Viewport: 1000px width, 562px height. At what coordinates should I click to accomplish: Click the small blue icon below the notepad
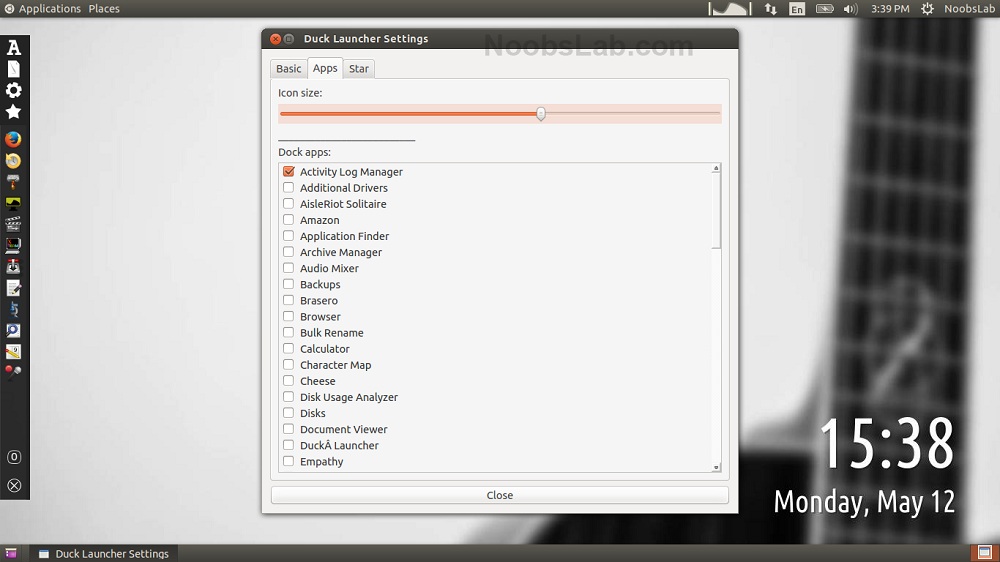(x=13, y=309)
